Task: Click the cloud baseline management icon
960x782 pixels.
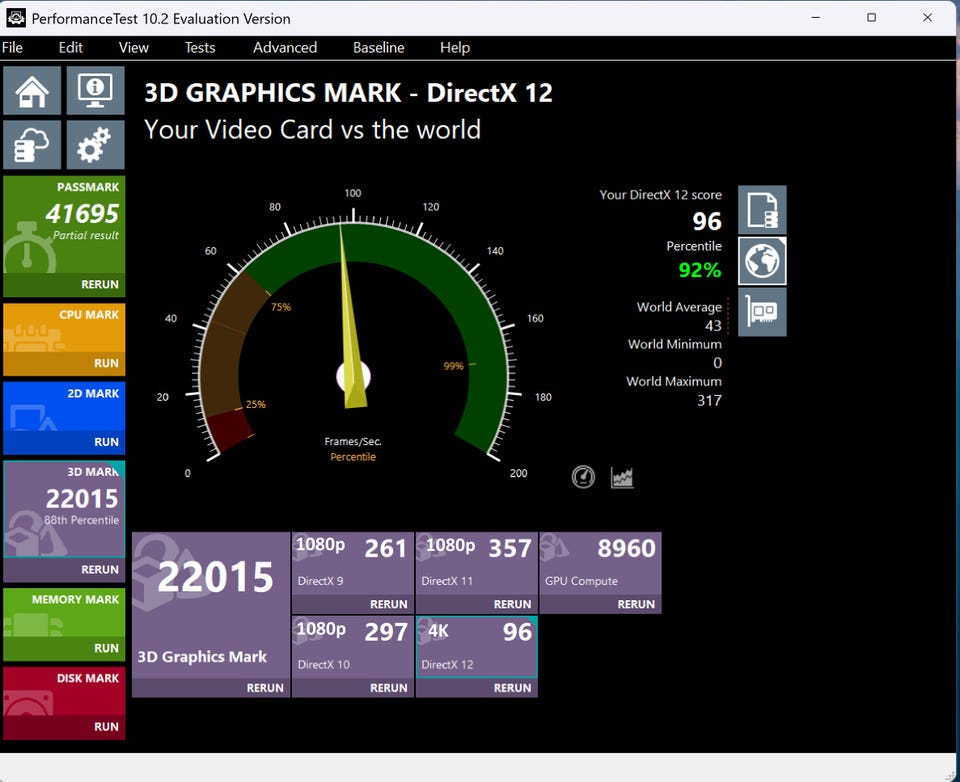Action: 32,145
